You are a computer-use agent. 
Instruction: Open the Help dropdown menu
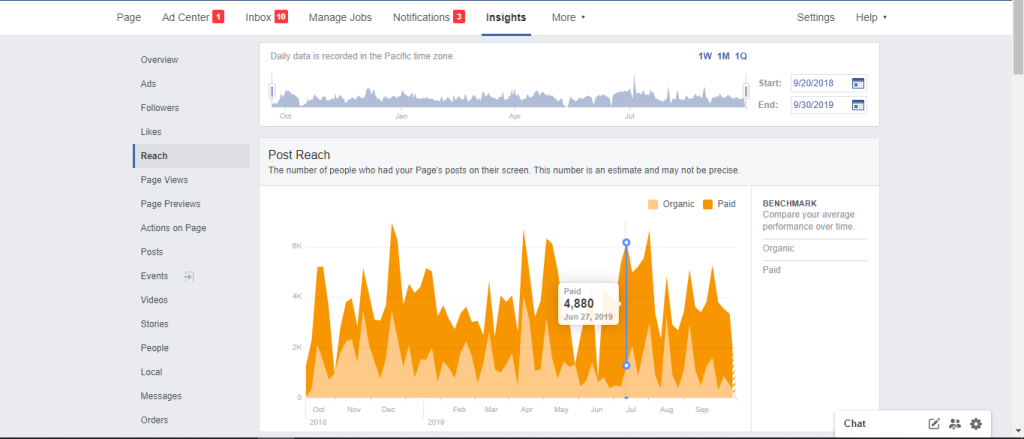(870, 17)
